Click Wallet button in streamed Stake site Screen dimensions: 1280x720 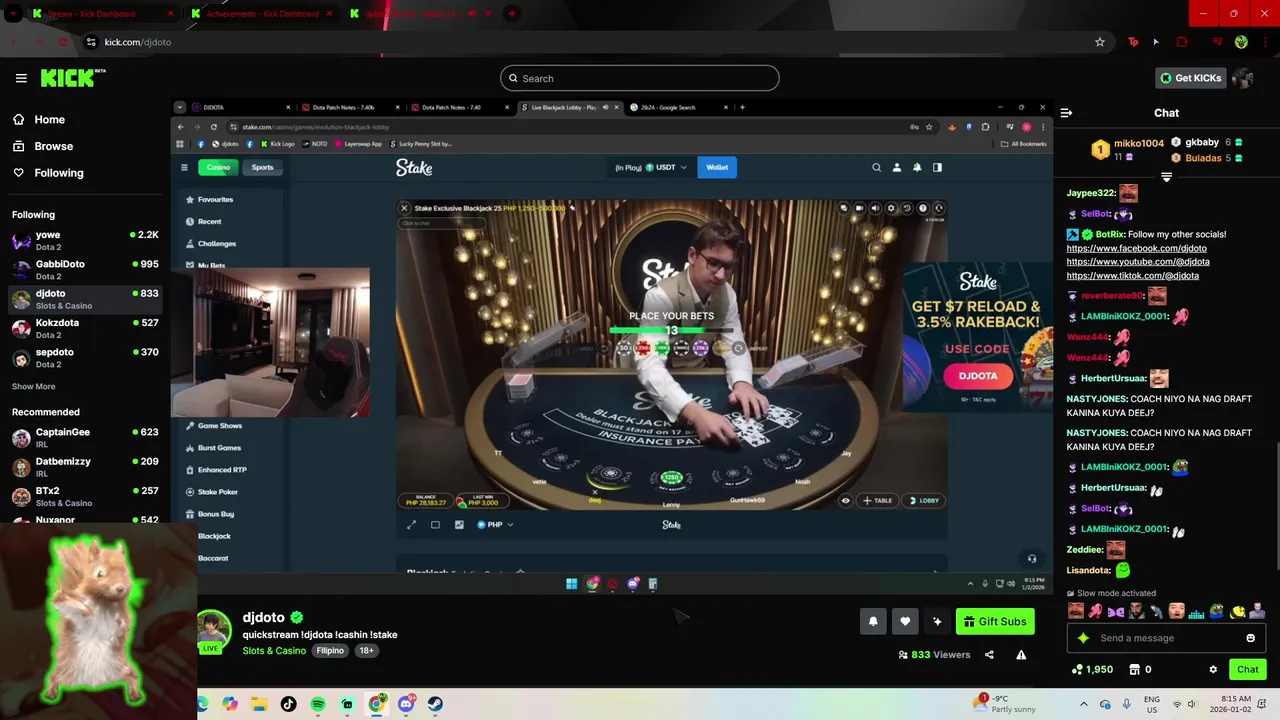tap(717, 167)
